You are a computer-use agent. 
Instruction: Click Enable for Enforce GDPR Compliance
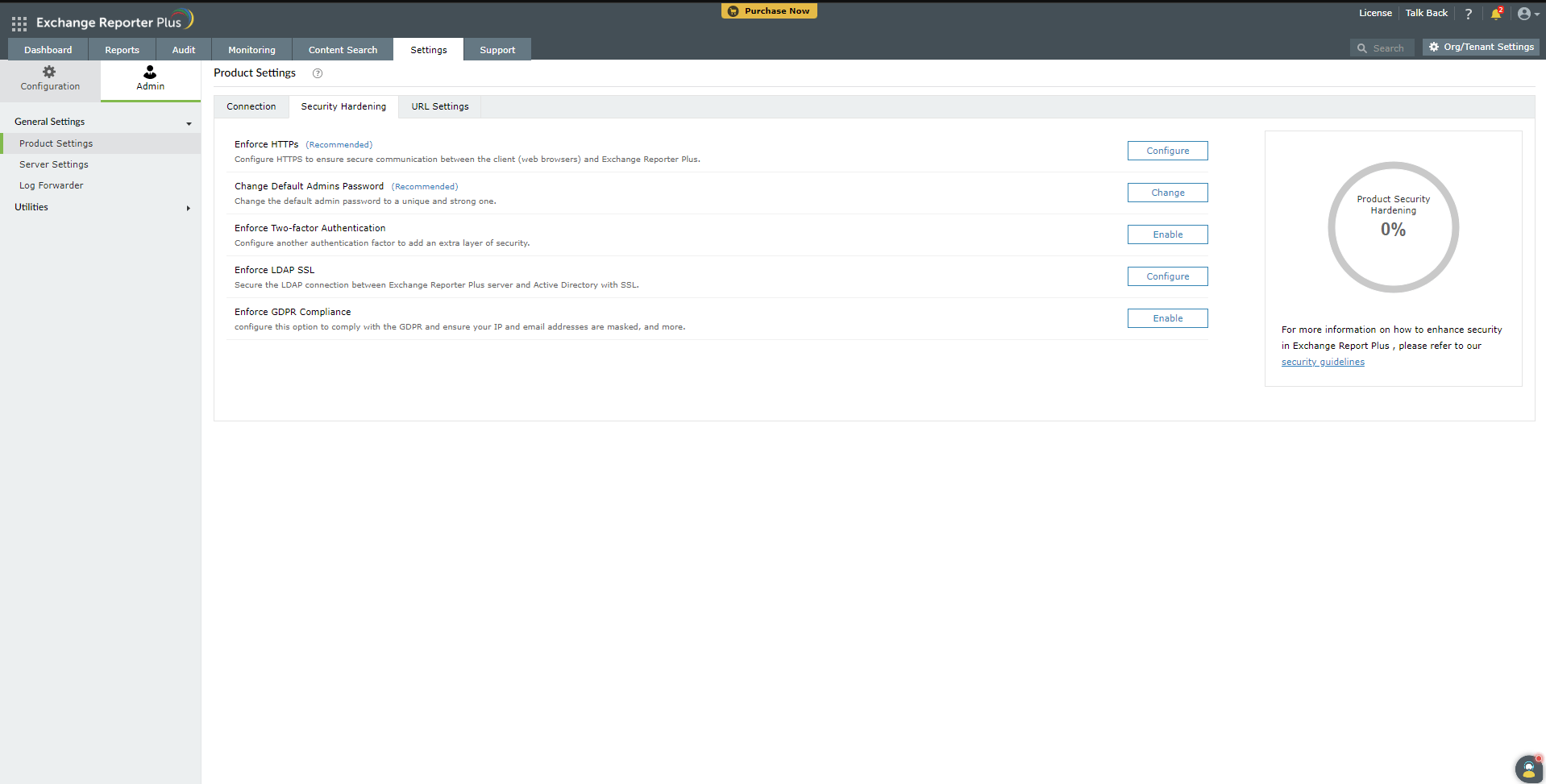[x=1168, y=318]
